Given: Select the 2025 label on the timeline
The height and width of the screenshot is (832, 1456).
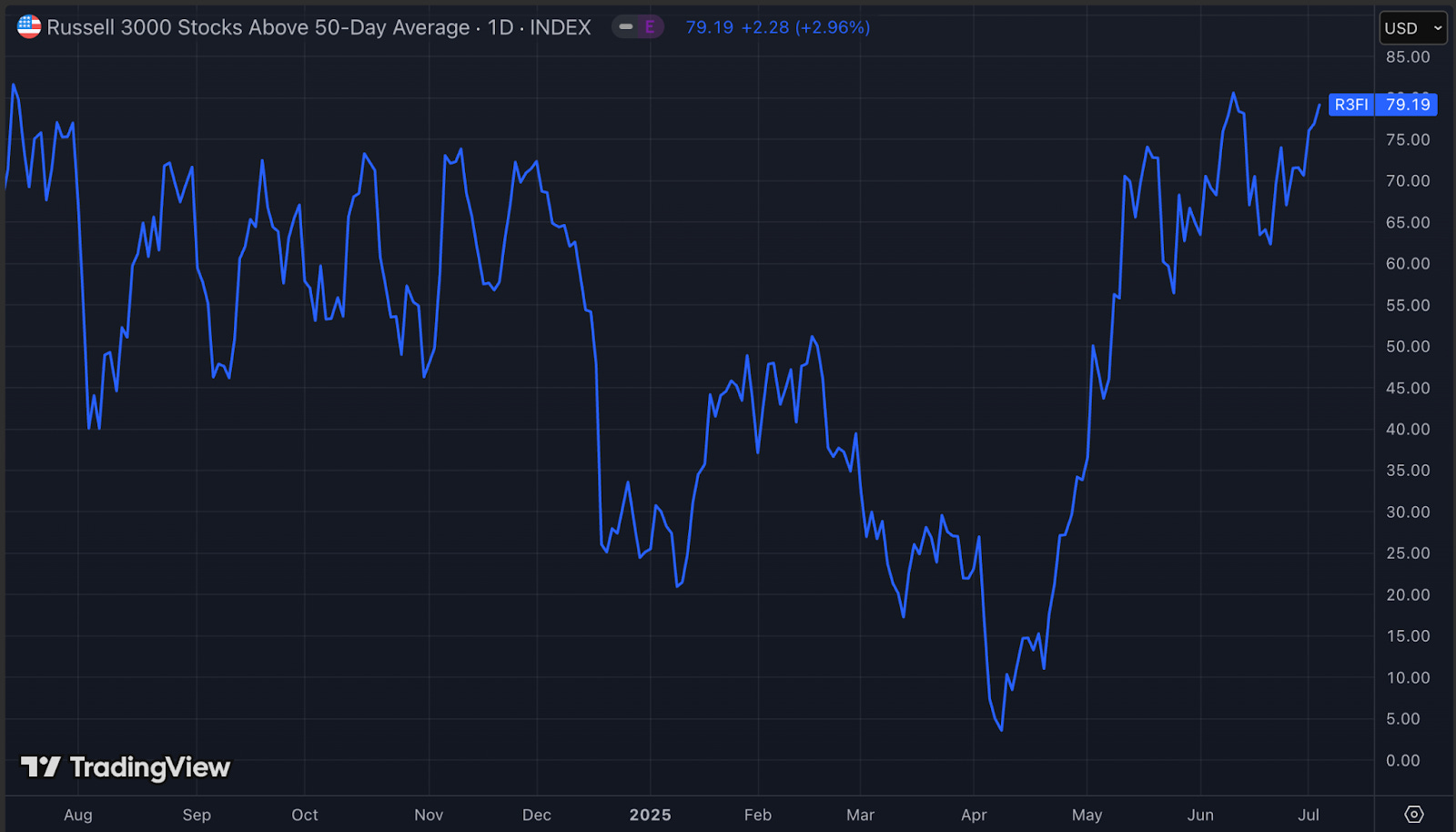Looking at the screenshot, I should point(650,815).
